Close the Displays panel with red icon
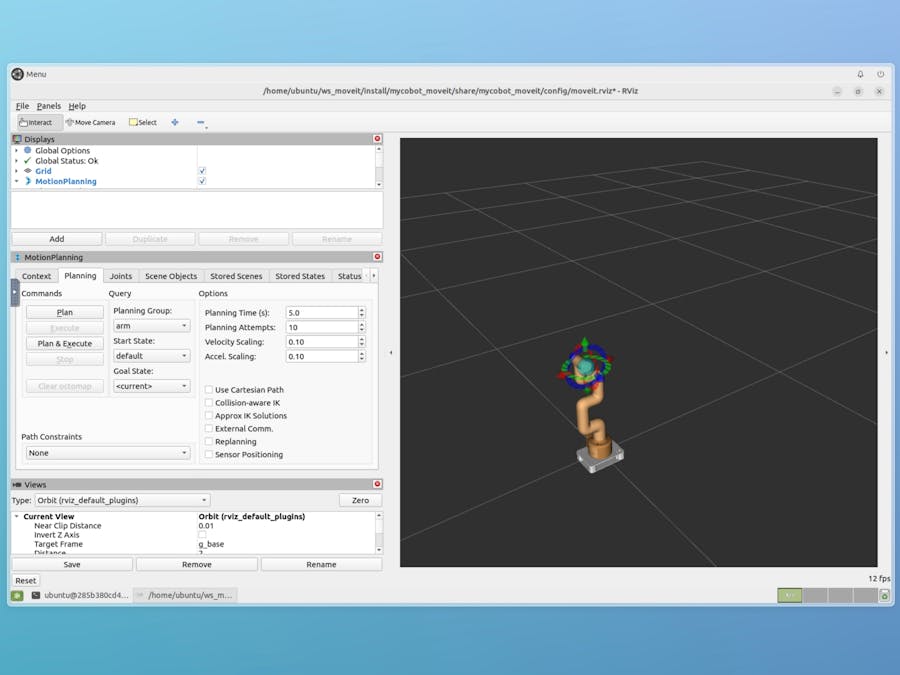The width and height of the screenshot is (900, 675). point(377,139)
